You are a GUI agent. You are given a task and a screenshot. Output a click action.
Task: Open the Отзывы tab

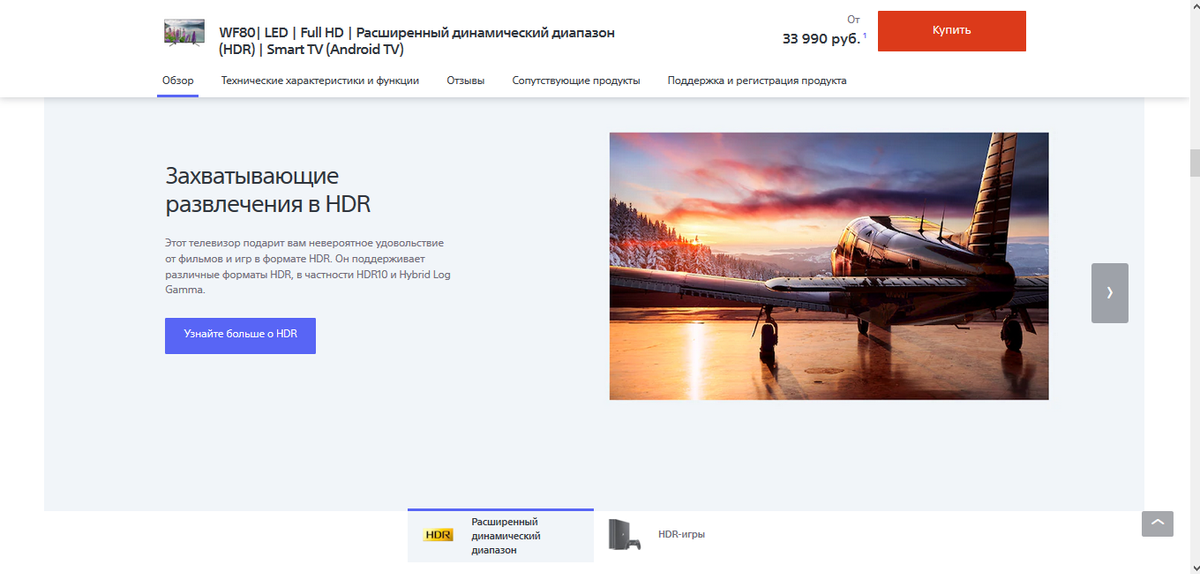(465, 81)
